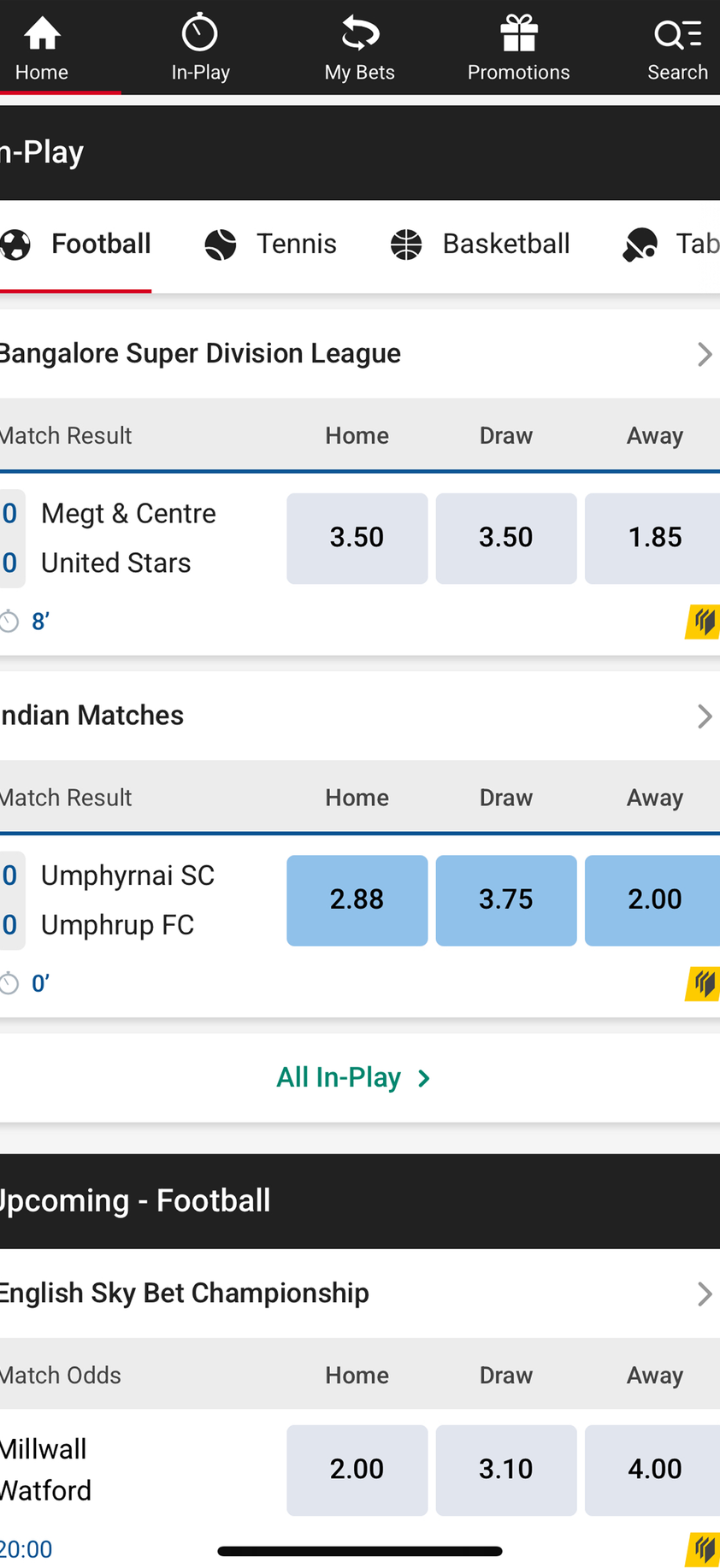Select Umphyrnai SC draw odds 3.75
Image resolution: width=720 pixels, height=1568 pixels.
(505, 900)
